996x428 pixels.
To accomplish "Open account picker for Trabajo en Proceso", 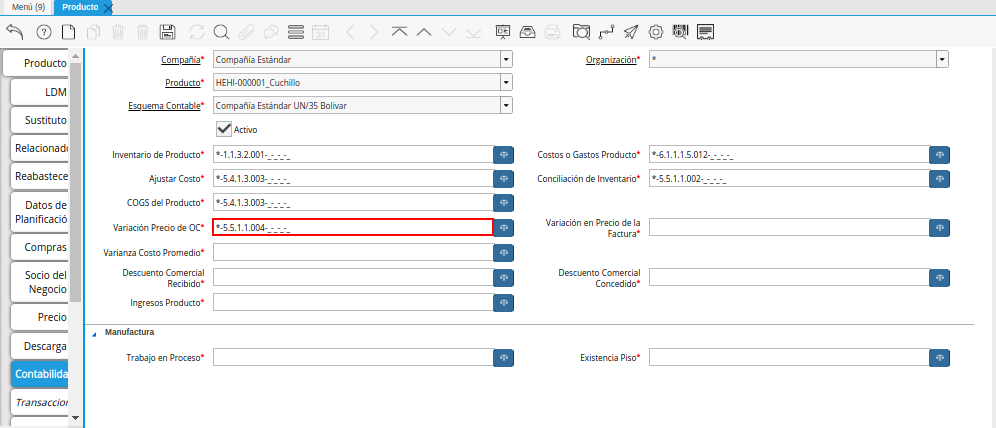I will click(504, 358).
